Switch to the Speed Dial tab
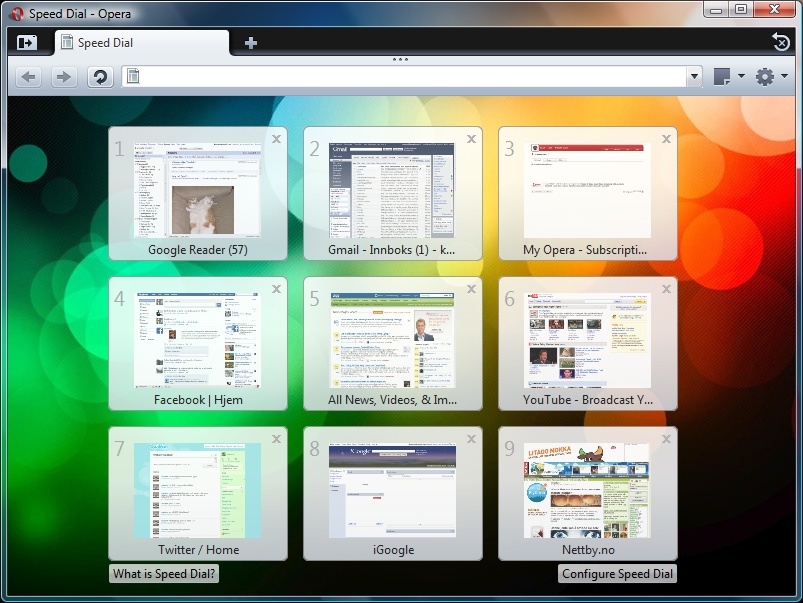Viewport: 803px width, 603px height. [x=142, y=43]
